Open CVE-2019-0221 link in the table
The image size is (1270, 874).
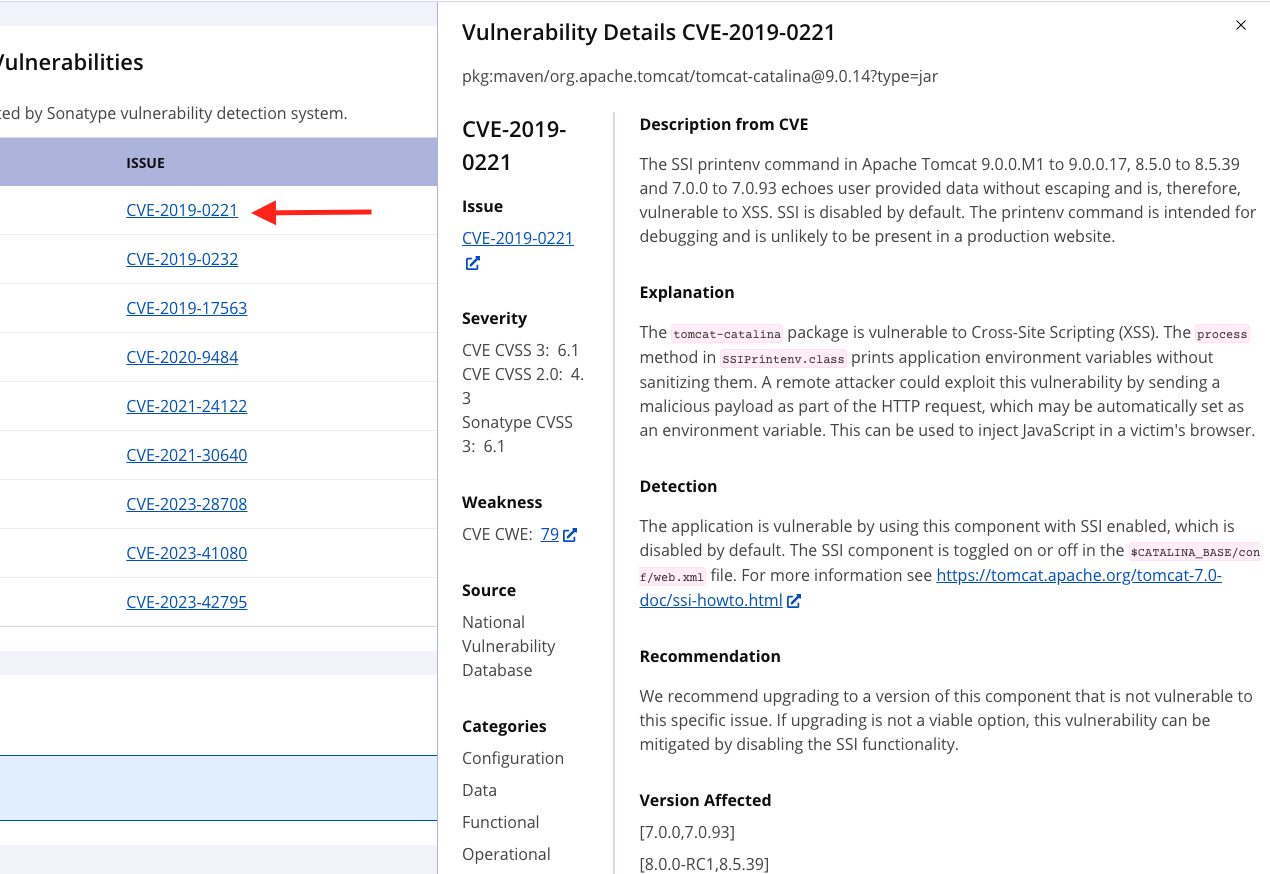pyautogui.click(x=182, y=210)
